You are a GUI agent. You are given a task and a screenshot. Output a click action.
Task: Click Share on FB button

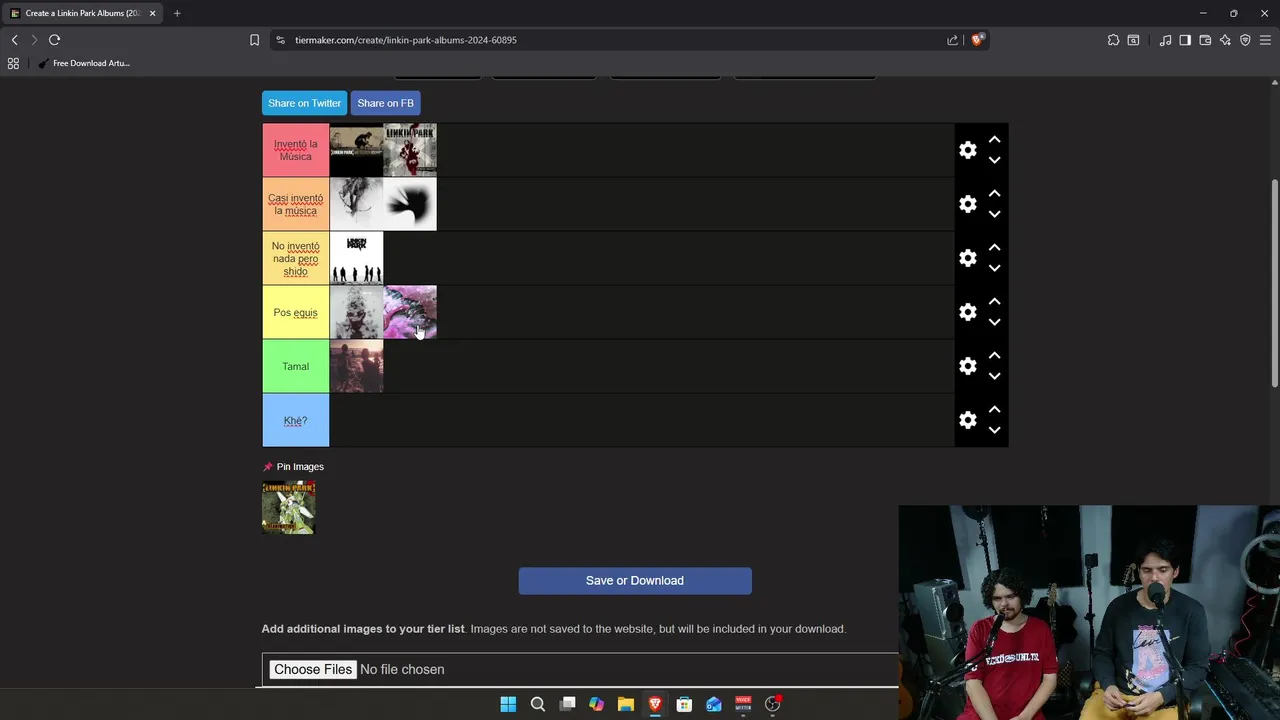[x=385, y=103]
